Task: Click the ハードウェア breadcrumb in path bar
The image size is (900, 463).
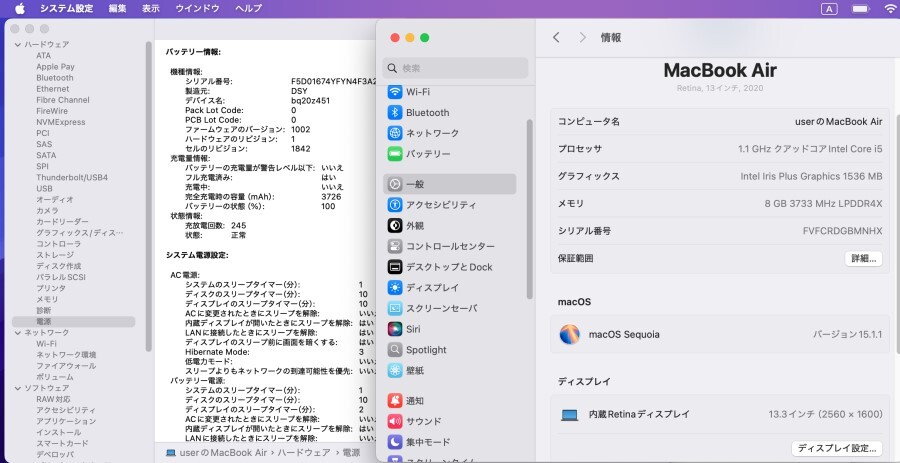Action: click(304, 453)
